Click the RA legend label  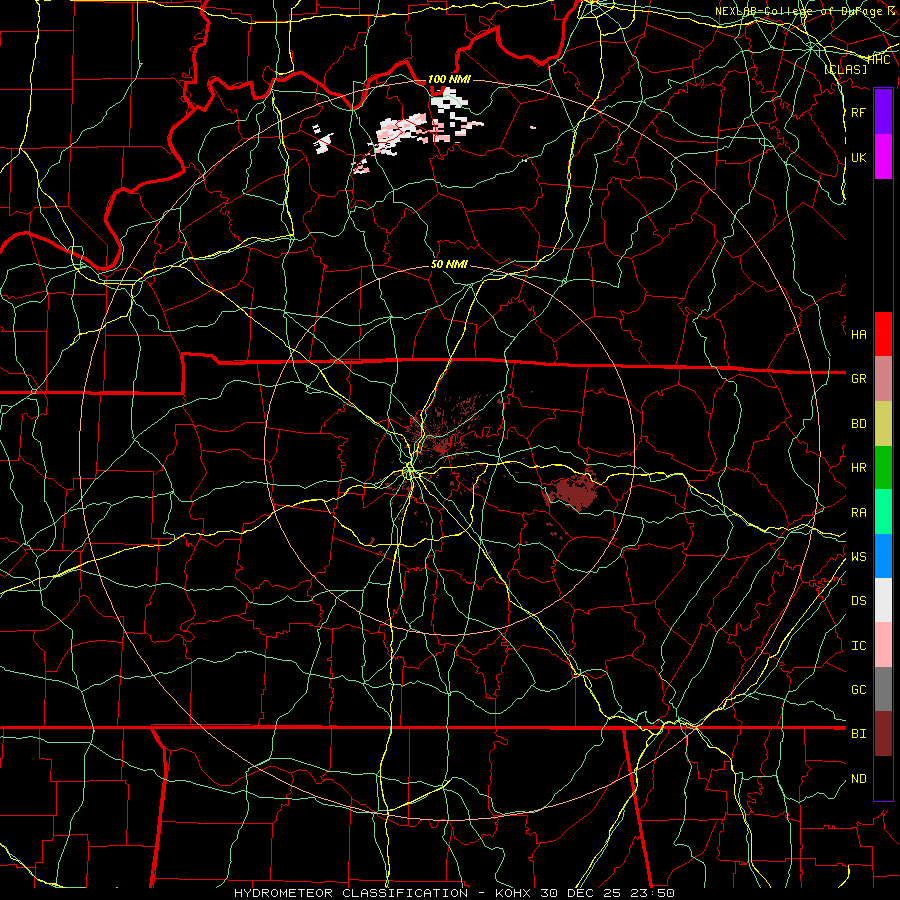(x=858, y=512)
